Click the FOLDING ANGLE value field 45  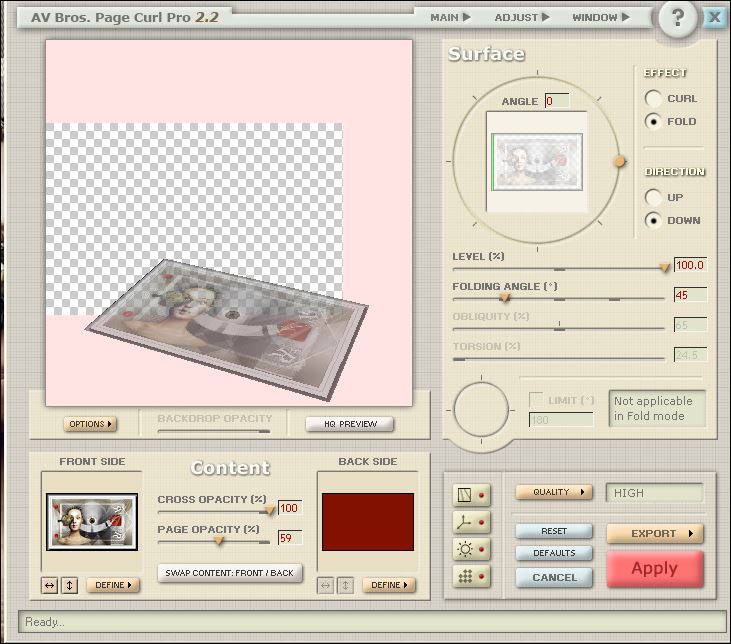pos(690,295)
